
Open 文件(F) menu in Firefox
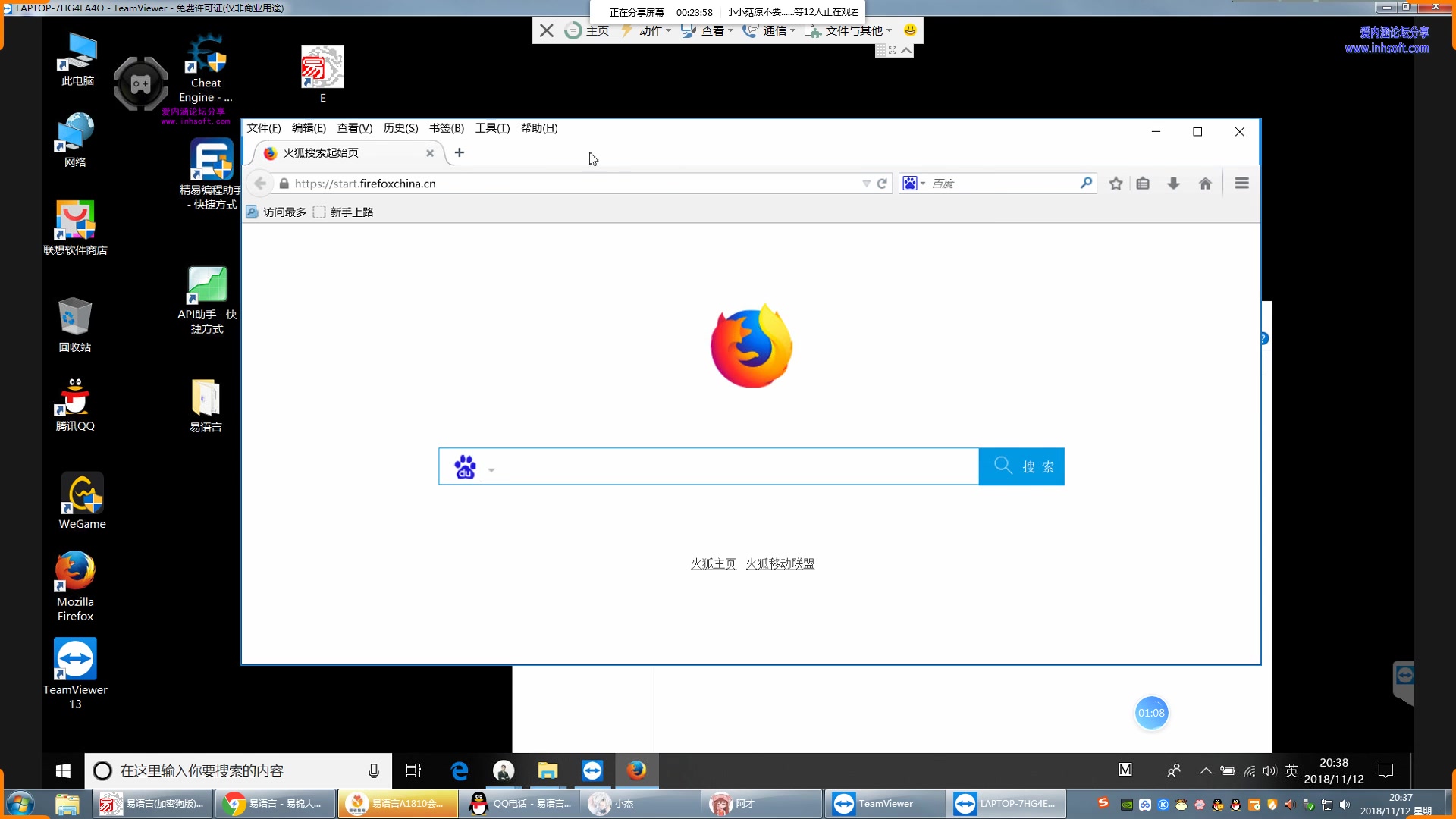(264, 128)
